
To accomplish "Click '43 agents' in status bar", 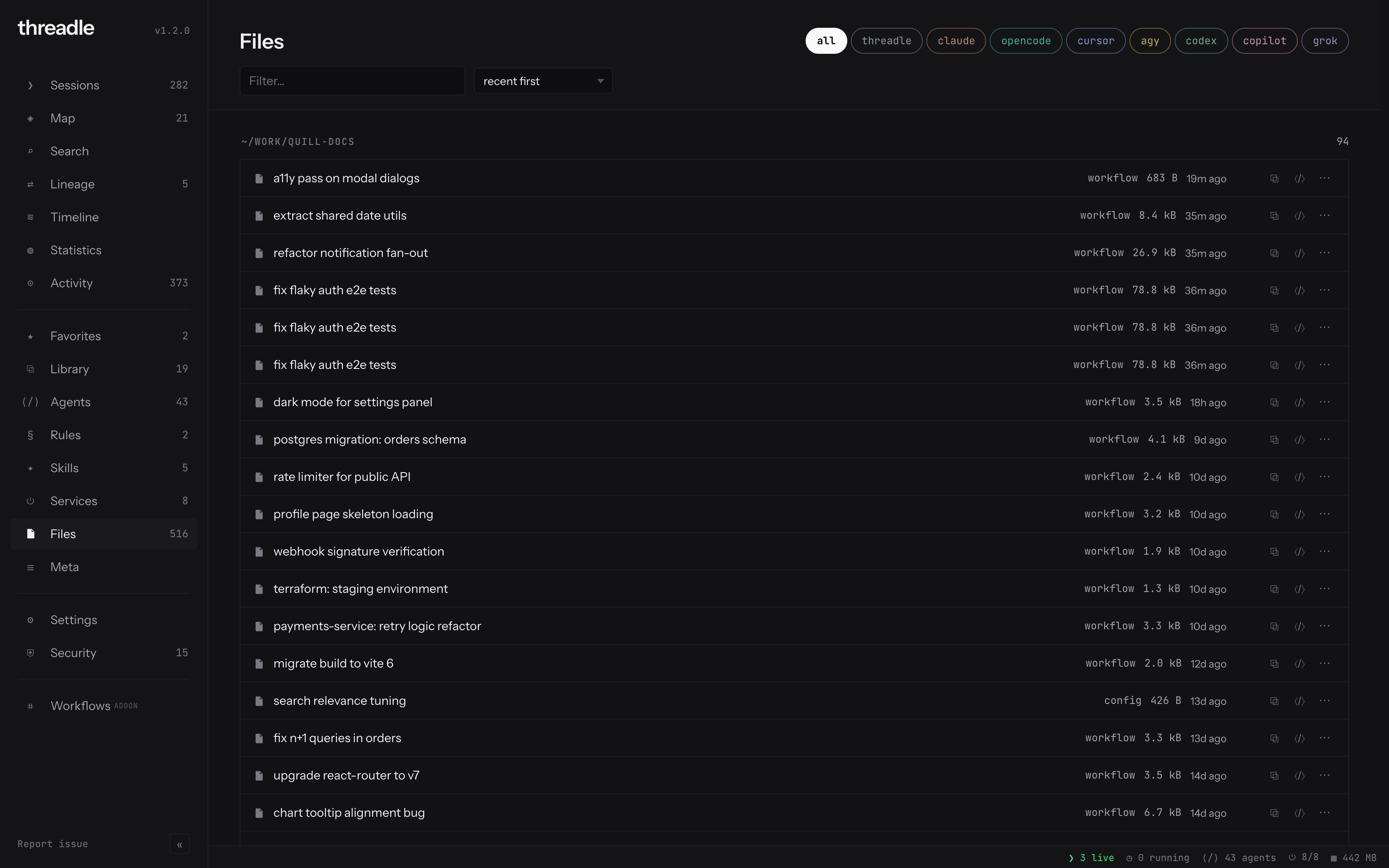I will point(1239,858).
